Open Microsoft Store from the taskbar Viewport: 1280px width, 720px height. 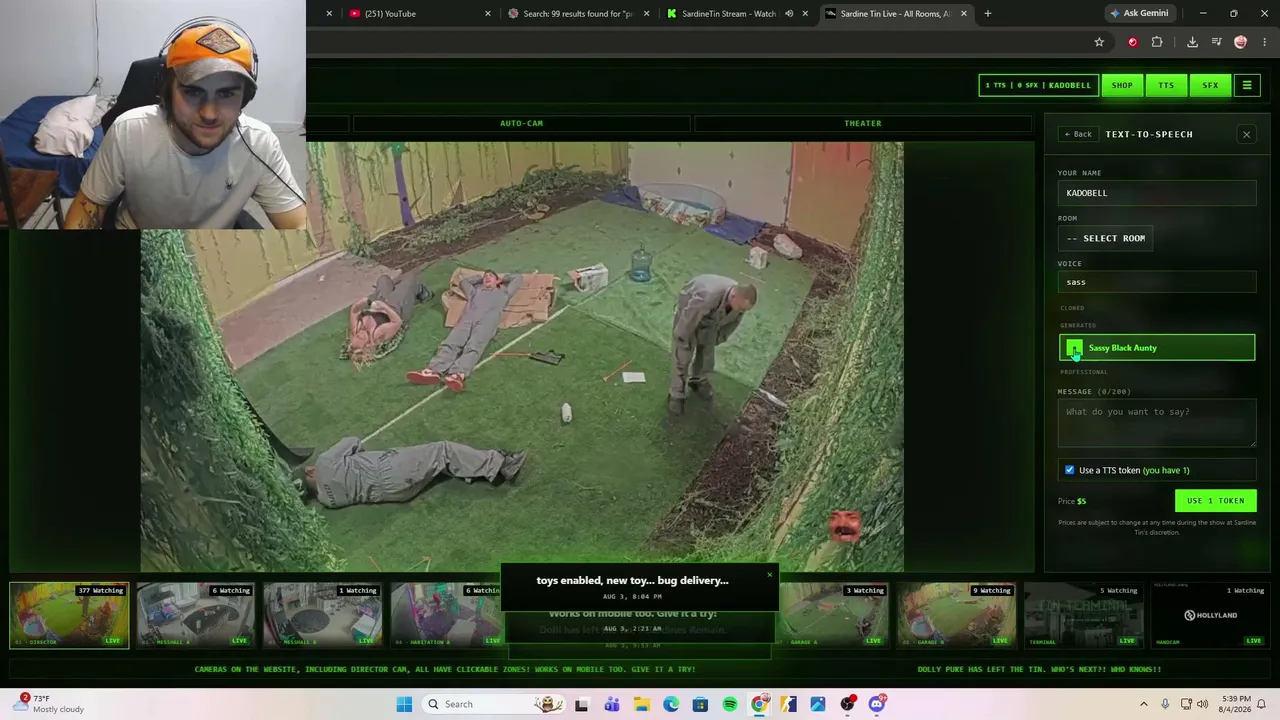tap(700, 704)
